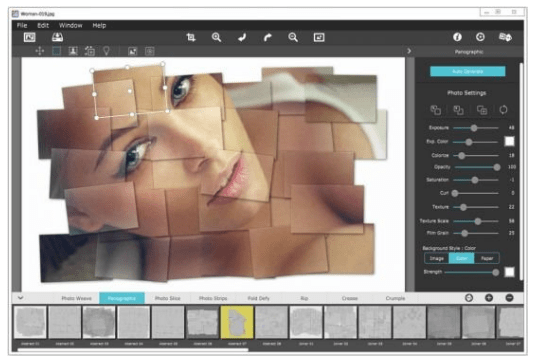Click the framed square icon in the secondary toolbar

point(150,51)
